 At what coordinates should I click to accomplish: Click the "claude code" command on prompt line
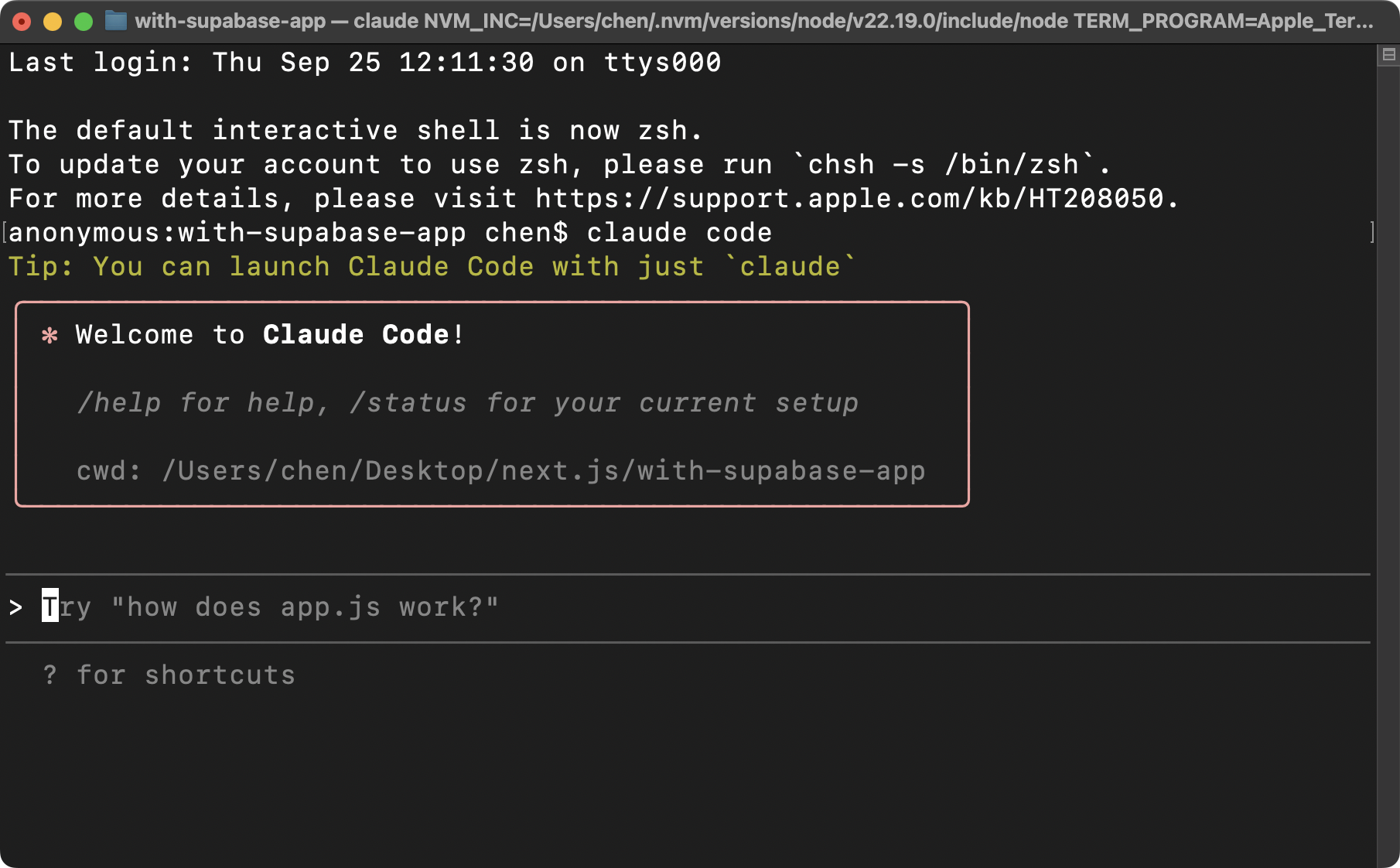(679, 233)
